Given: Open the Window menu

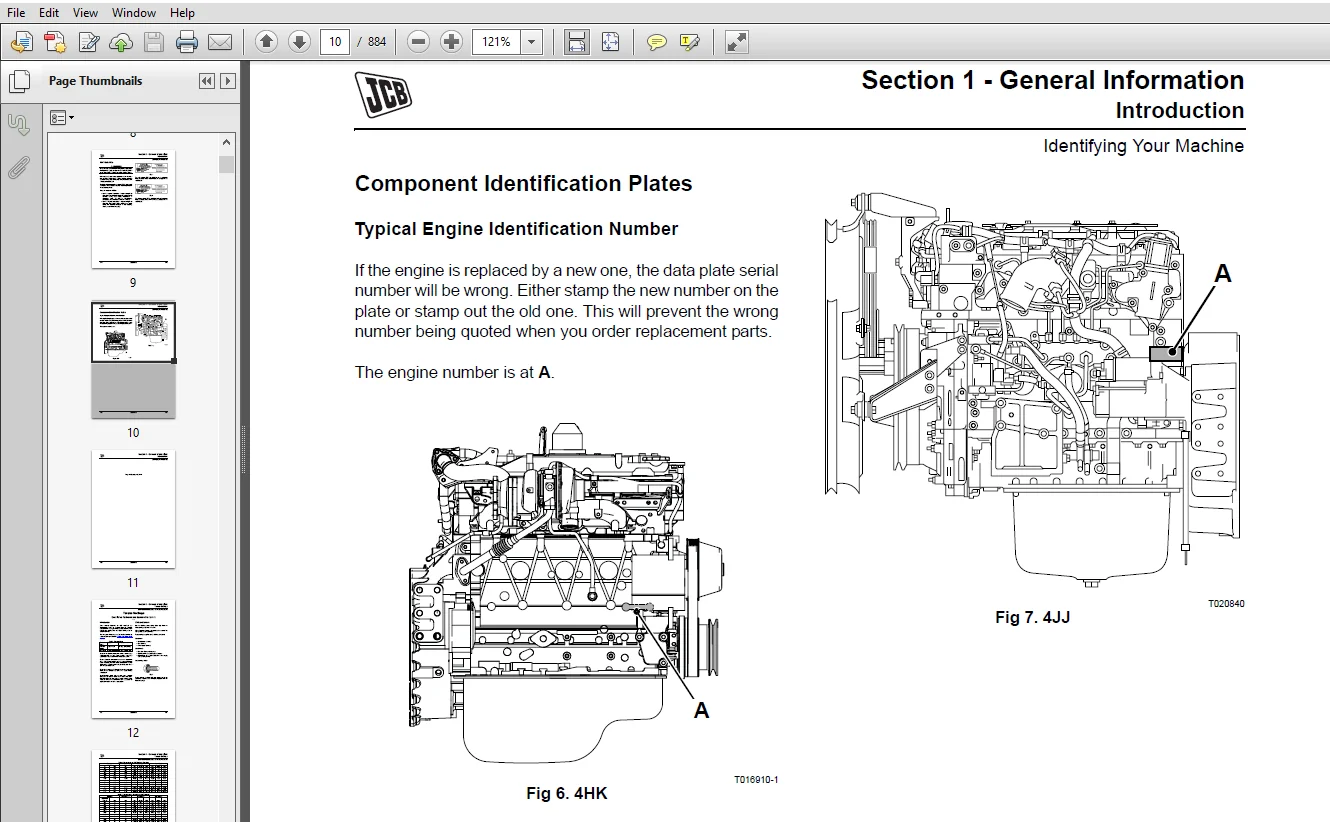Looking at the screenshot, I should (134, 13).
